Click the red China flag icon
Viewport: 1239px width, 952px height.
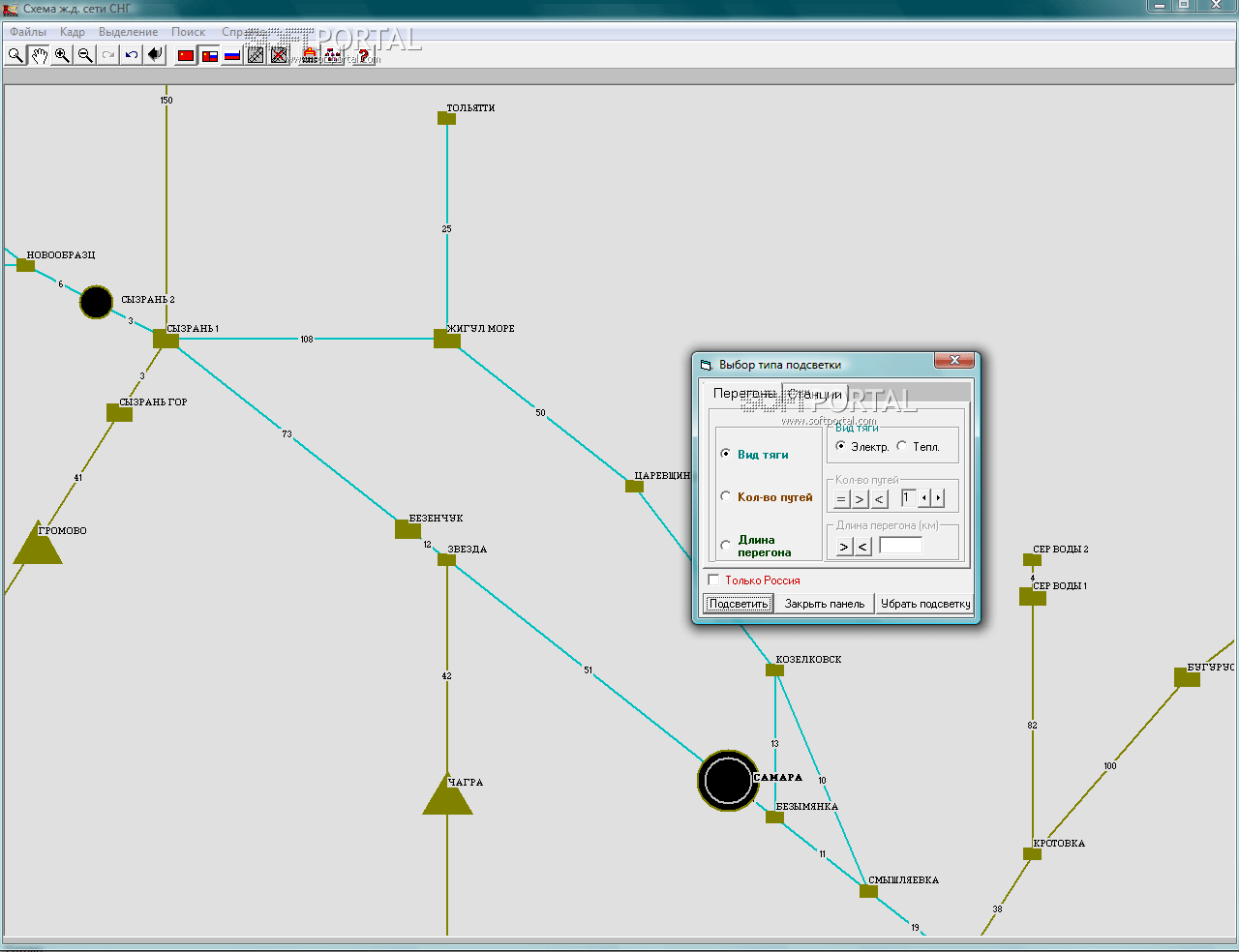186,55
